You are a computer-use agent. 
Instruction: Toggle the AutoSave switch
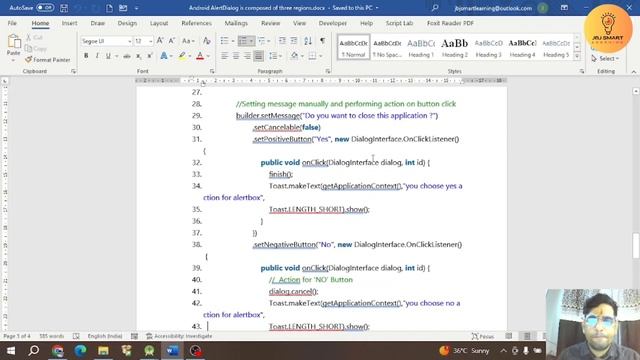click(x=45, y=8)
